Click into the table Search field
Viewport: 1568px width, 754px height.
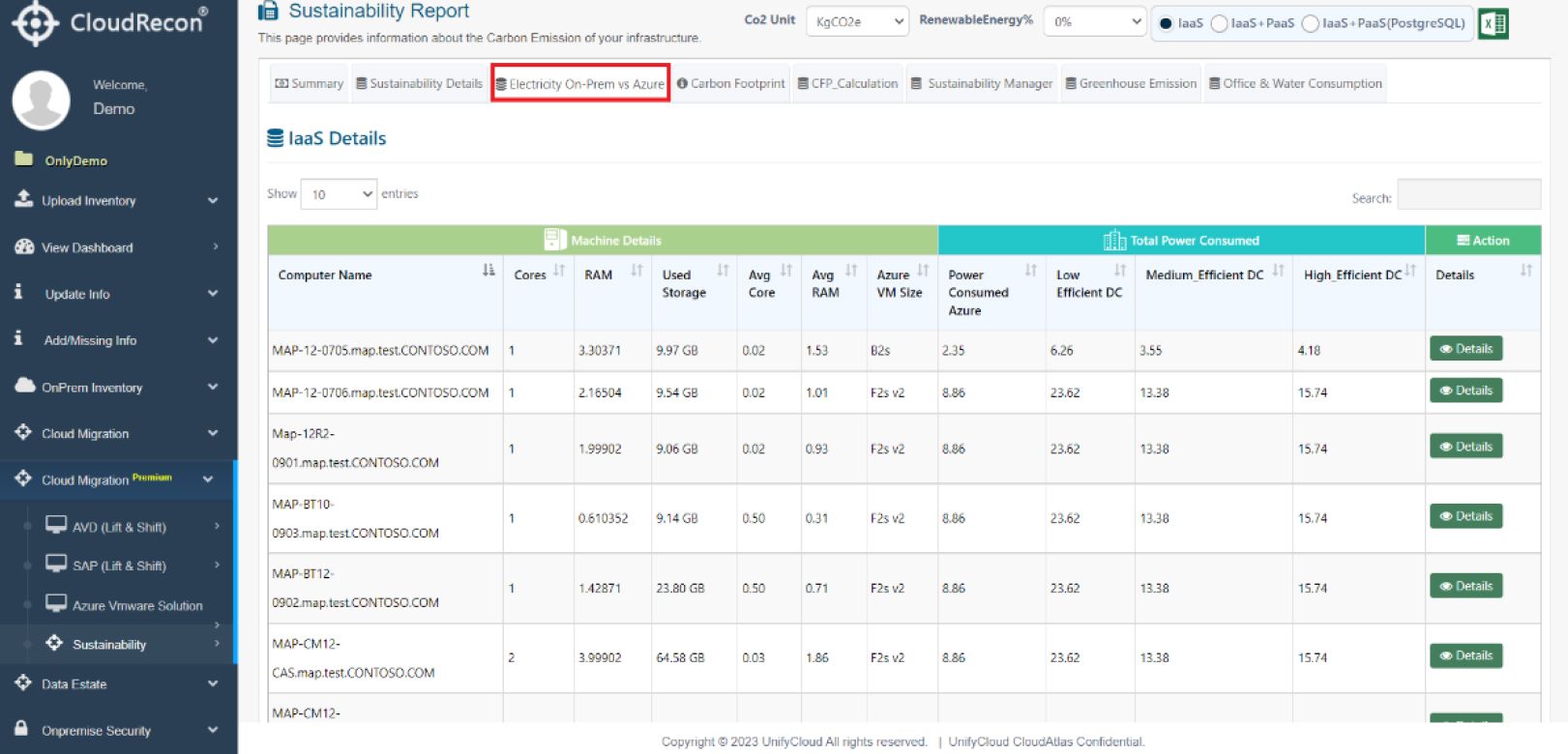1468,194
